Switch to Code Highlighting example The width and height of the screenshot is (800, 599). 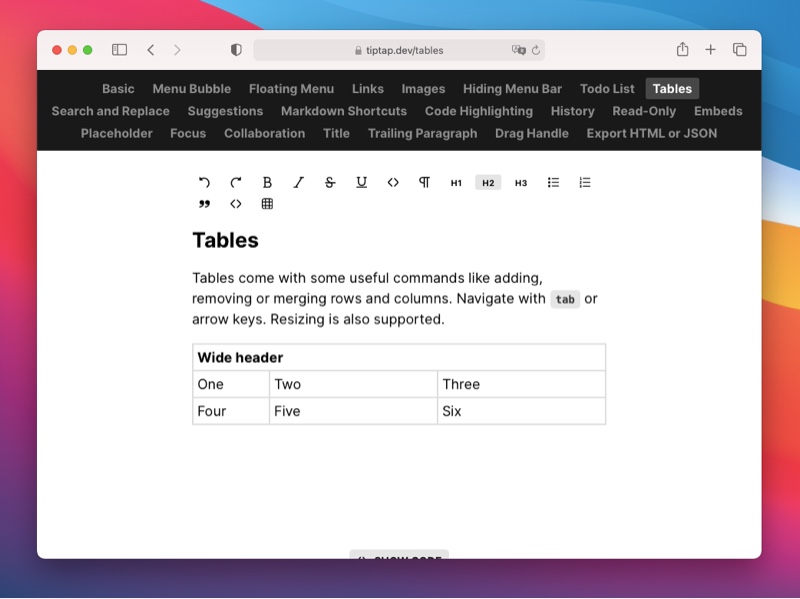click(x=478, y=111)
